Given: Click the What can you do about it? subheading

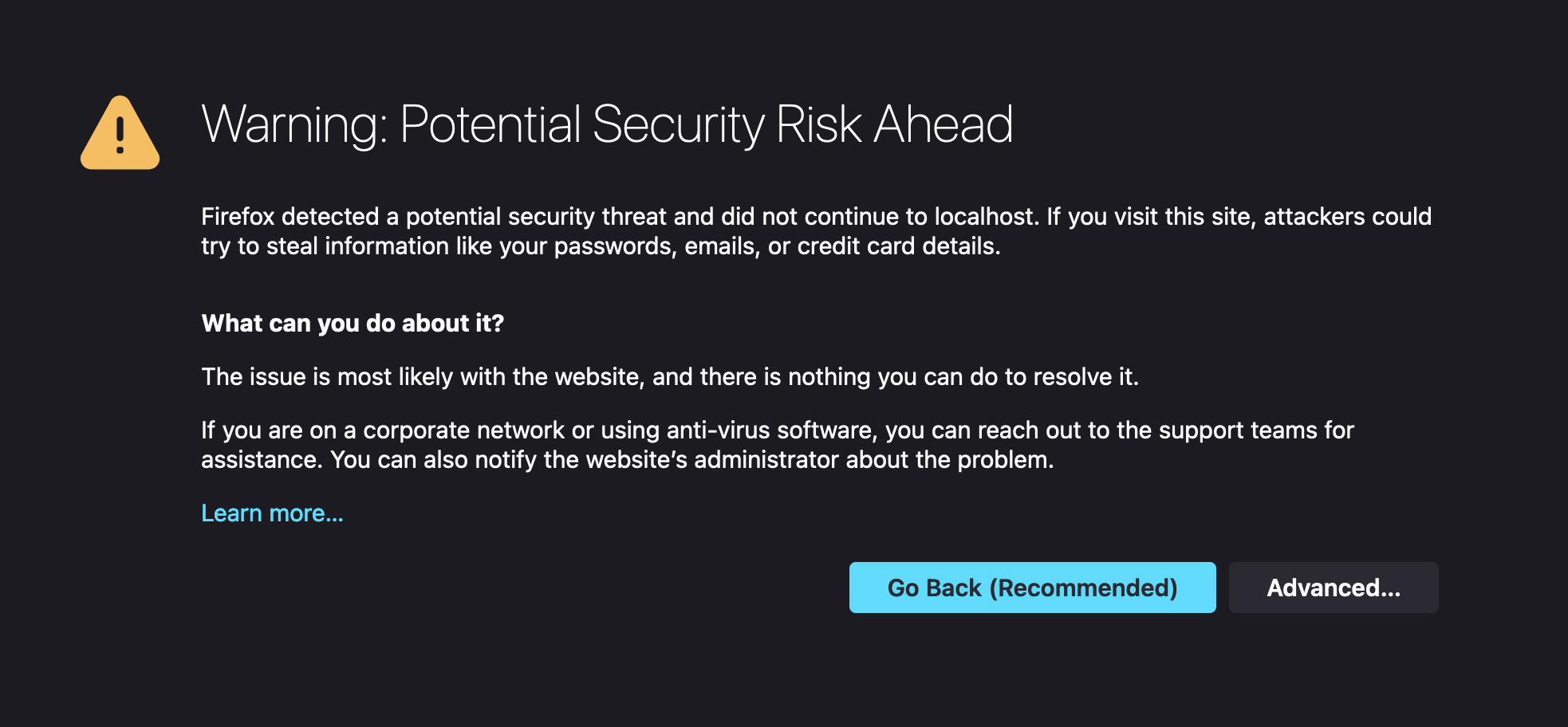Looking at the screenshot, I should click(353, 324).
